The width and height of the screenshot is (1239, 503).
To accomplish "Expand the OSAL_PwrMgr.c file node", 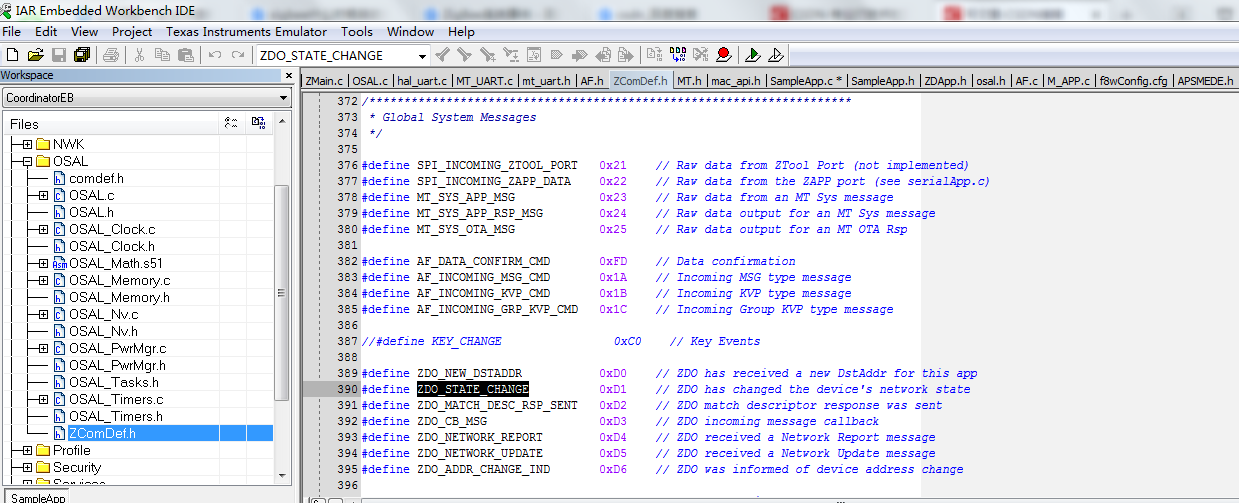I will pos(44,348).
